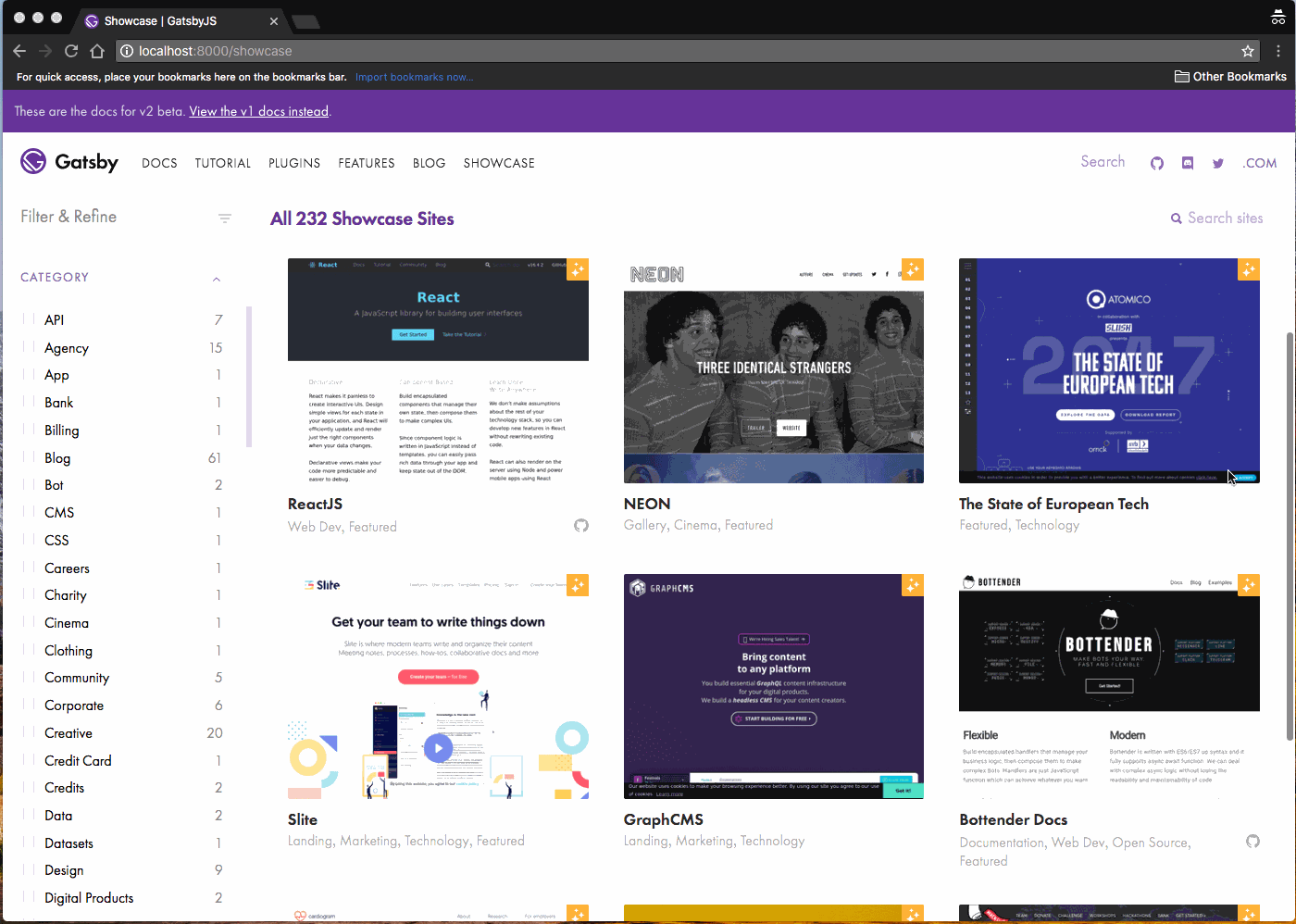The image size is (1296, 924).
Task: Open the Twitter icon in the header
Action: coord(1218,163)
